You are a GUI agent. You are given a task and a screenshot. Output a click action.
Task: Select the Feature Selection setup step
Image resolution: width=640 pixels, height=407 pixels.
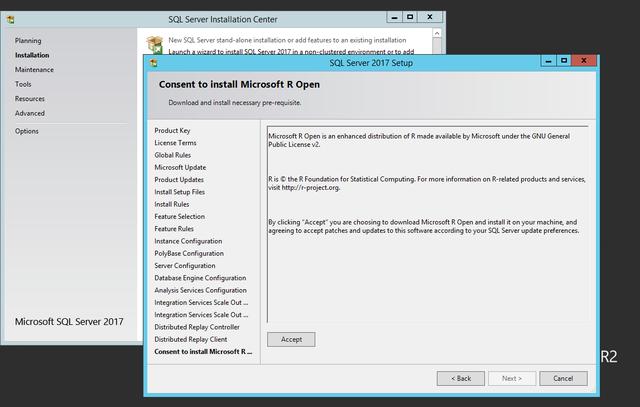click(180, 216)
